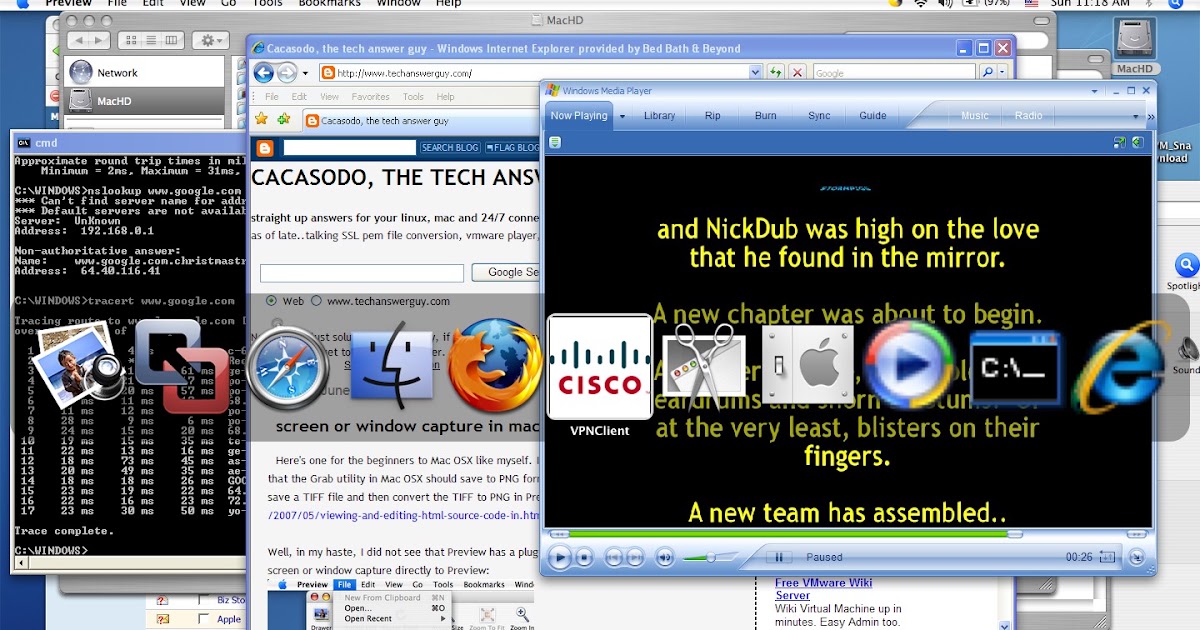
Task: Expand Media Player tabs overflow chevron
Action: tap(1150, 116)
